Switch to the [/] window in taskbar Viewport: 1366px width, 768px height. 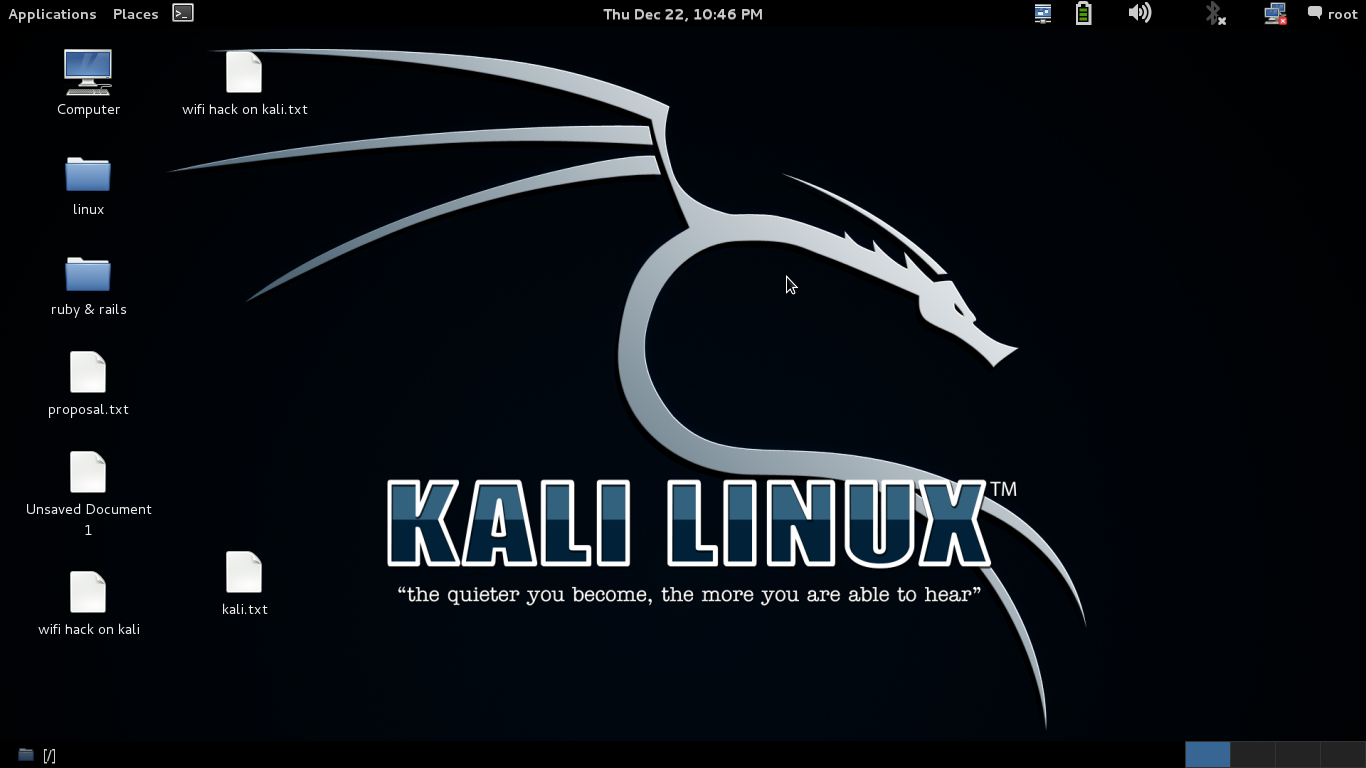(x=37, y=755)
